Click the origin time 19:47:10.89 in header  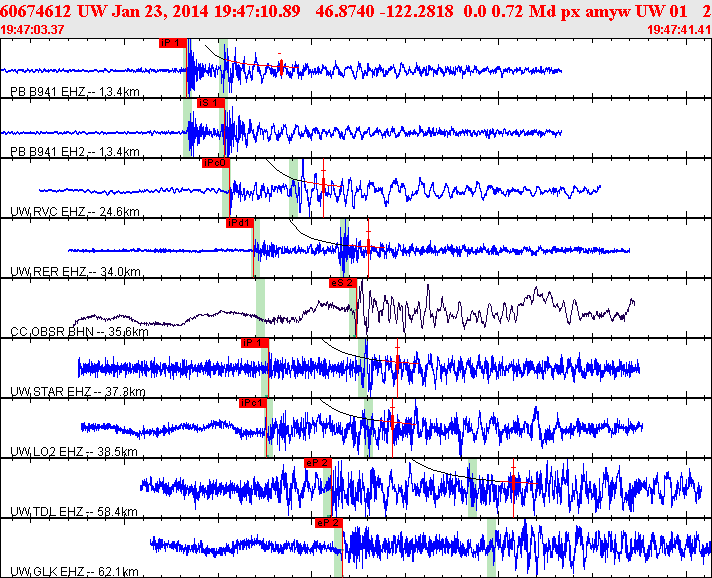[257, 11]
